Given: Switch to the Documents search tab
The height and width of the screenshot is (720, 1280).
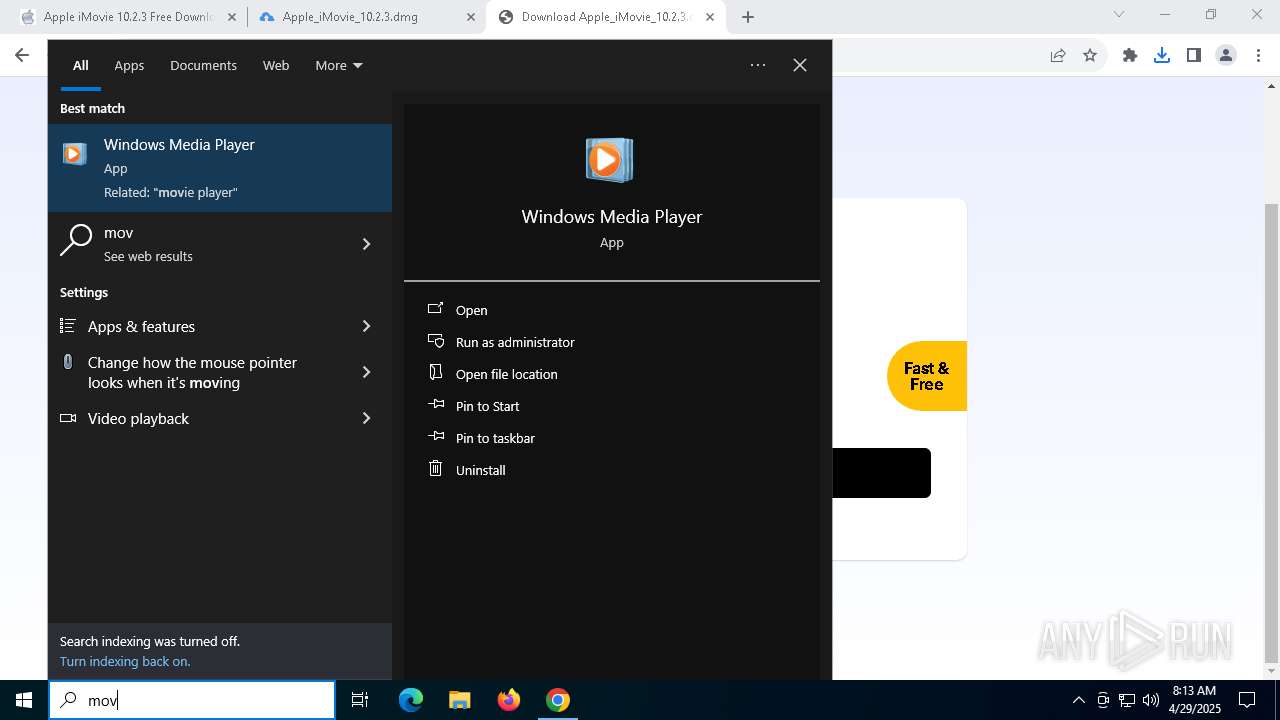Looking at the screenshot, I should 203,65.
